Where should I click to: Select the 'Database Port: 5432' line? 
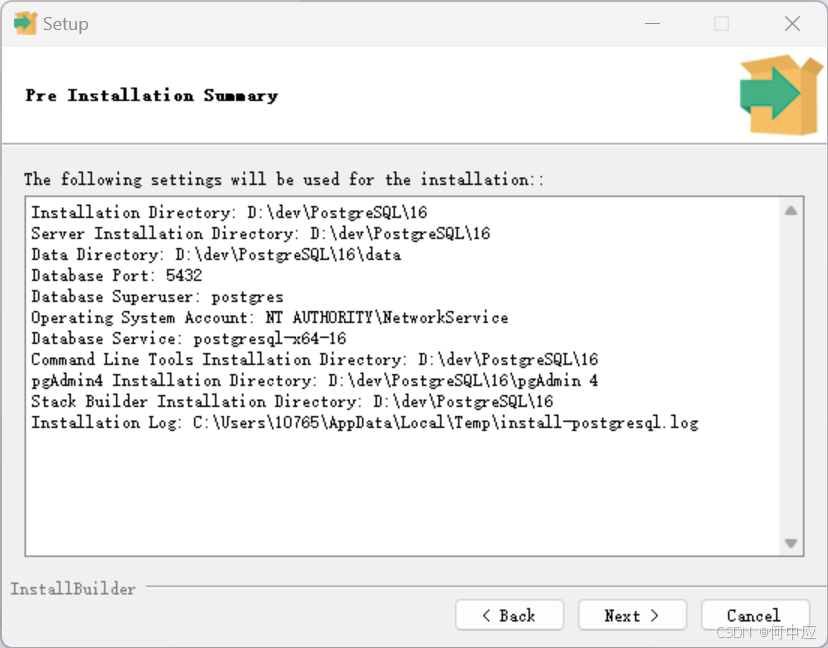117,275
